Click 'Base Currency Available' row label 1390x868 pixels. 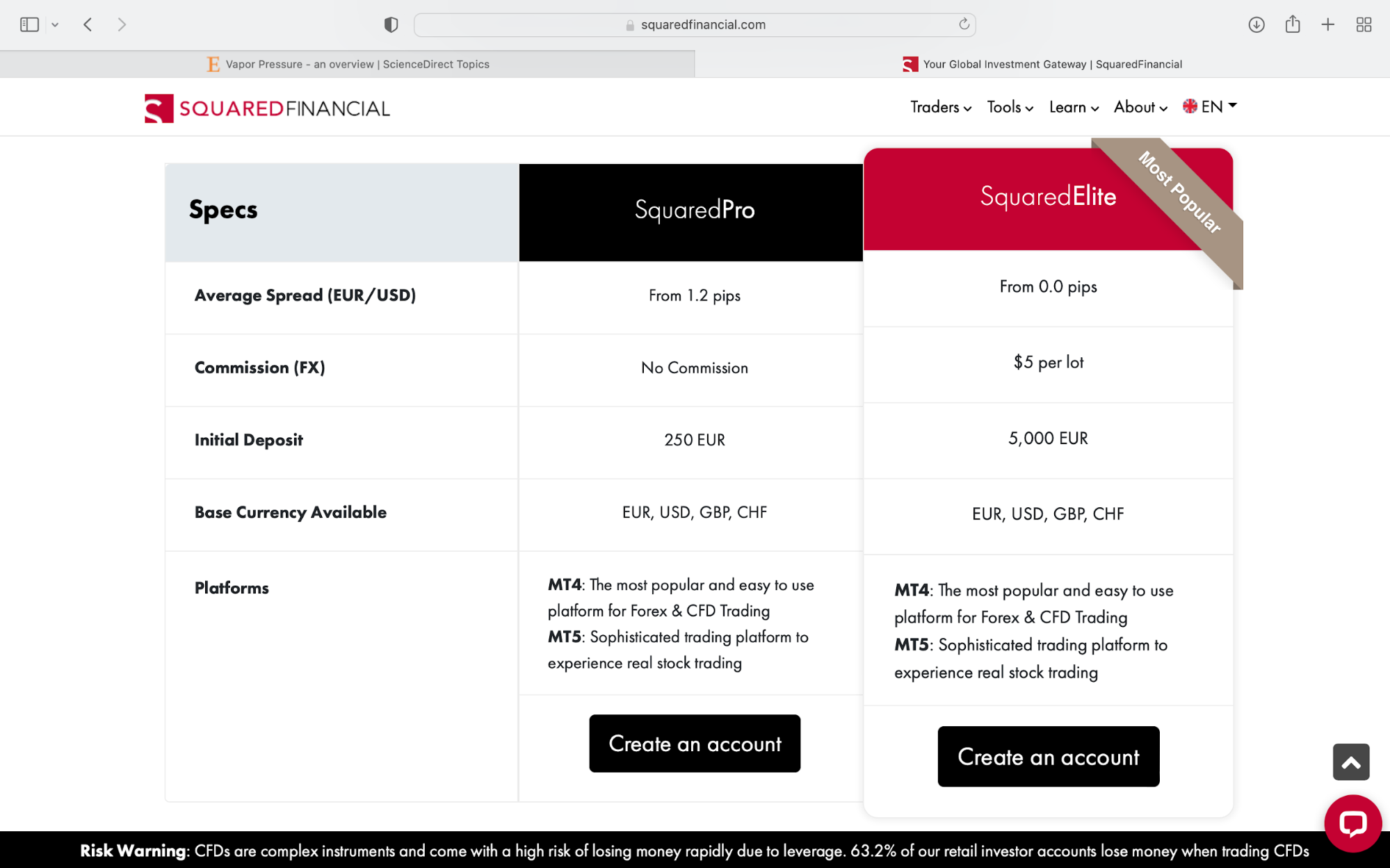[x=291, y=512]
